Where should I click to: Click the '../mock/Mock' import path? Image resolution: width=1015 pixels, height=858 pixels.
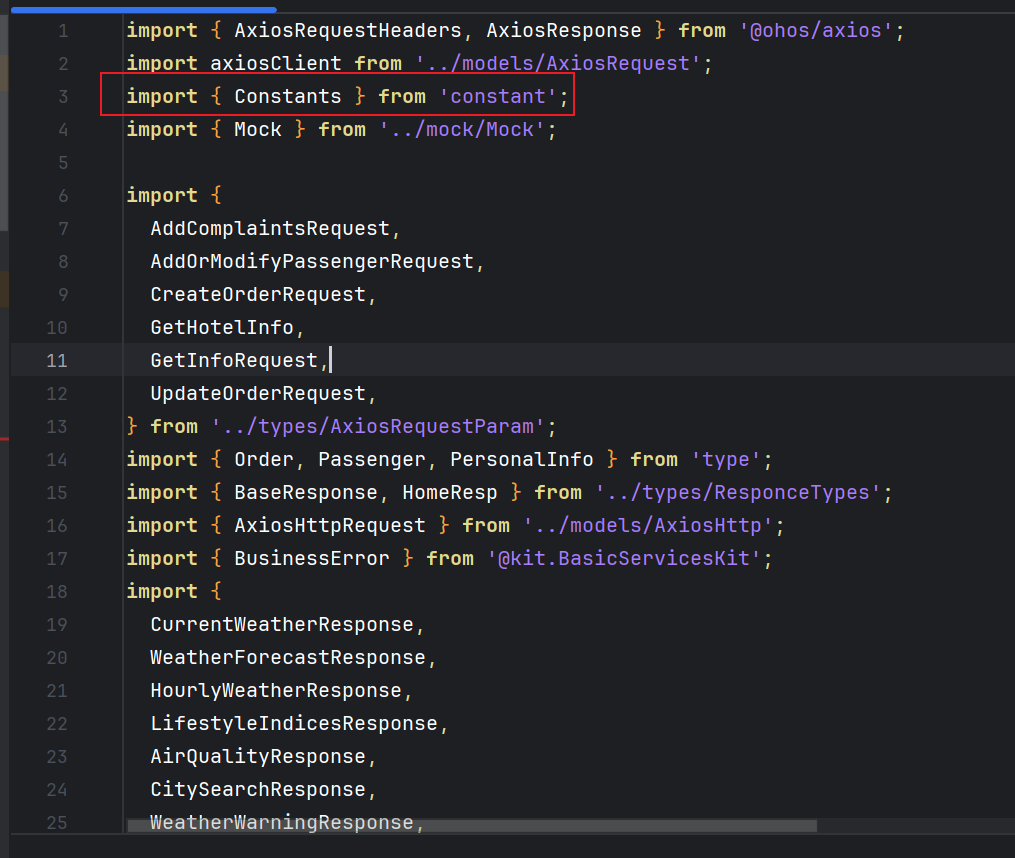[x=462, y=130]
